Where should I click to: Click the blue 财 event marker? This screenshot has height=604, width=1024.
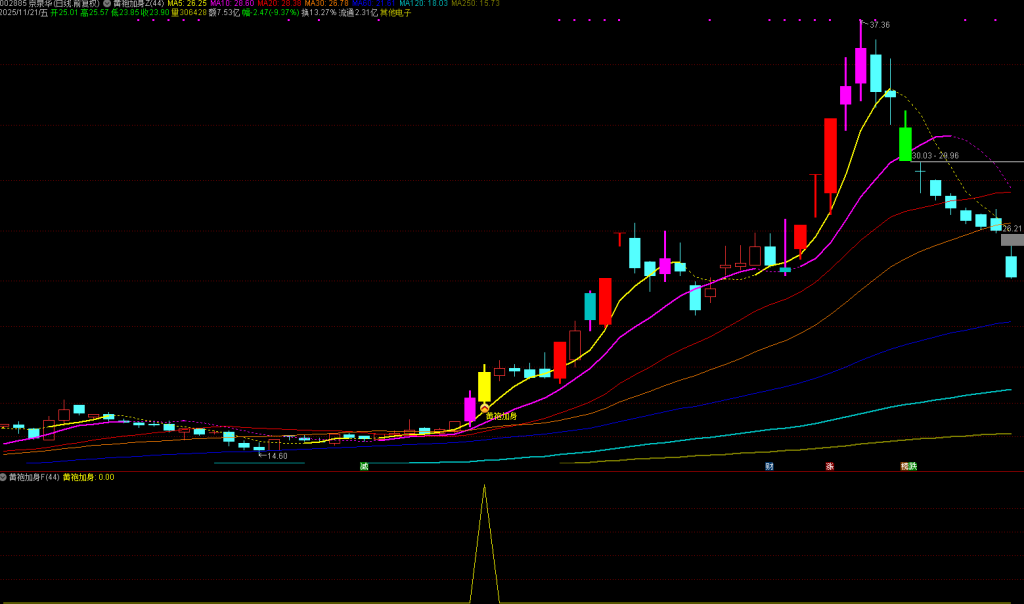pos(769,466)
